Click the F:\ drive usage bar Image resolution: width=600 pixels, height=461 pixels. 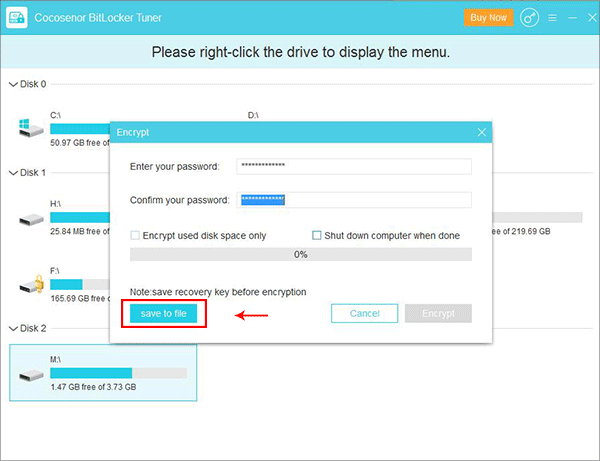click(x=80, y=284)
